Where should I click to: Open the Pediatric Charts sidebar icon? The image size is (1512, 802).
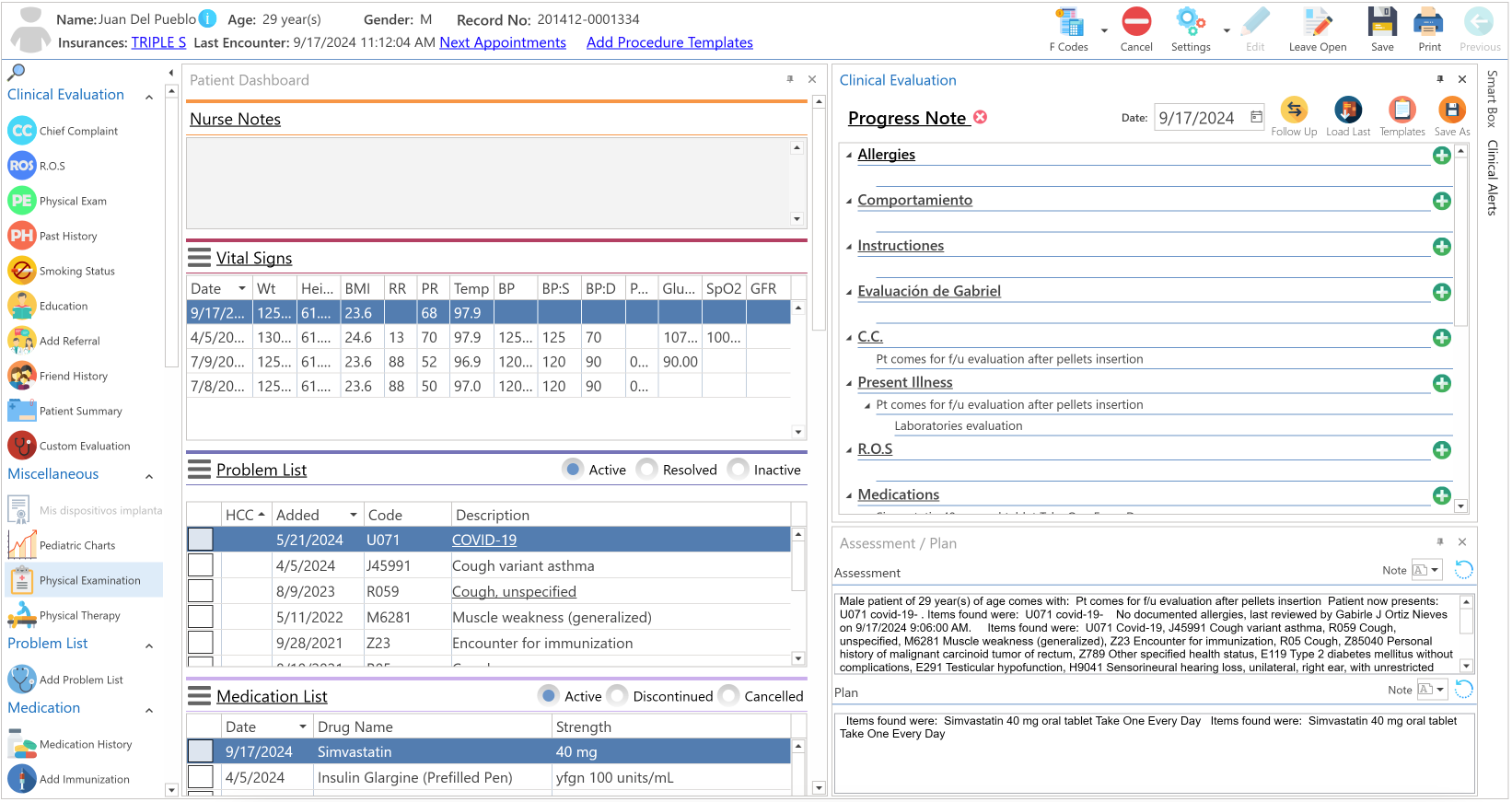[22, 545]
